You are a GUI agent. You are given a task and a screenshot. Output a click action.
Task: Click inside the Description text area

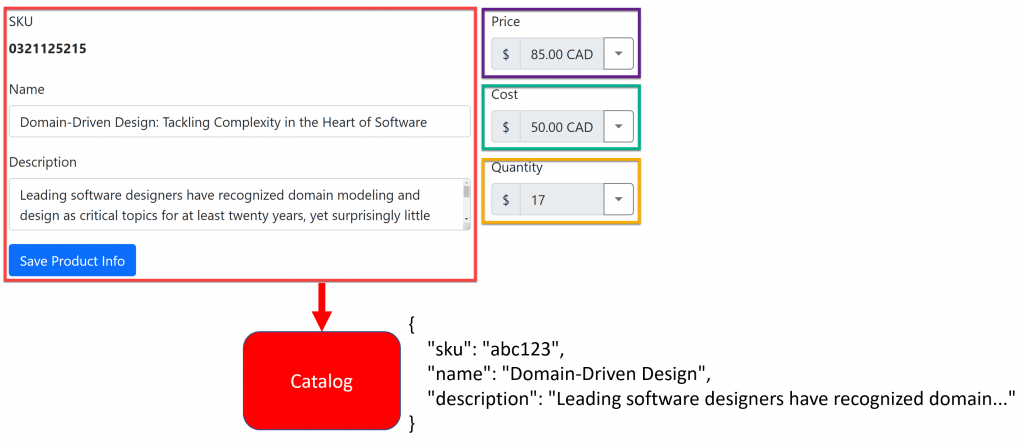(x=236, y=204)
